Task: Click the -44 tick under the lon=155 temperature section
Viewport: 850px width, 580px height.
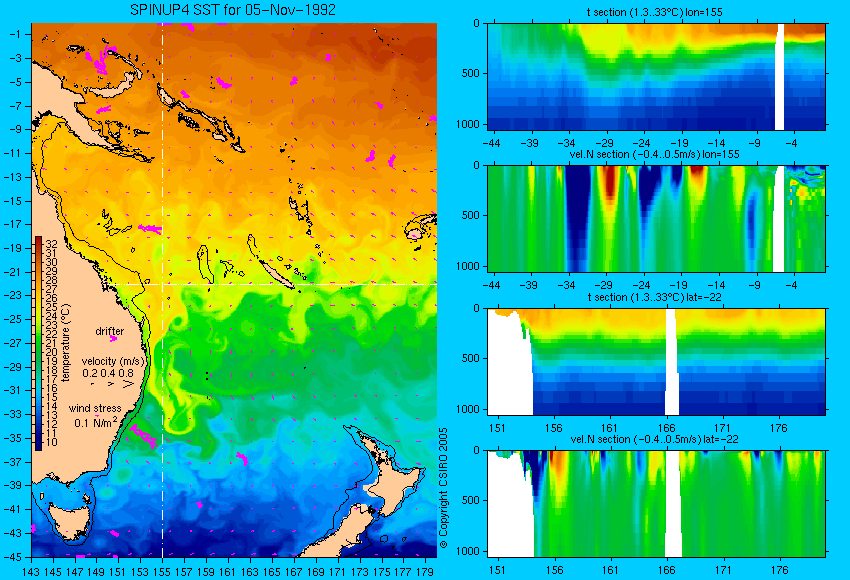Action: (x=491, y=143)
